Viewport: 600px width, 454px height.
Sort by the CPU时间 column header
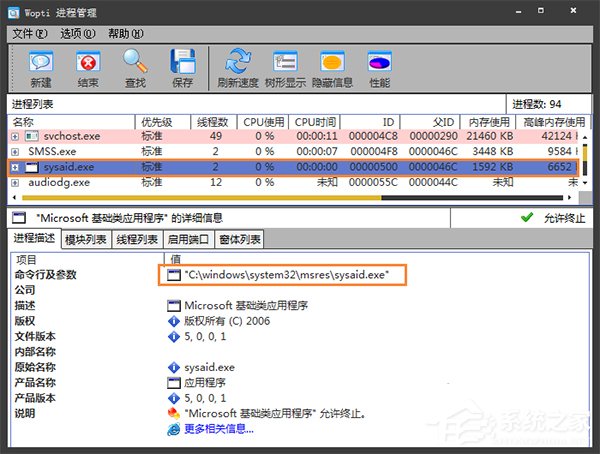click(x=315, y=122)
